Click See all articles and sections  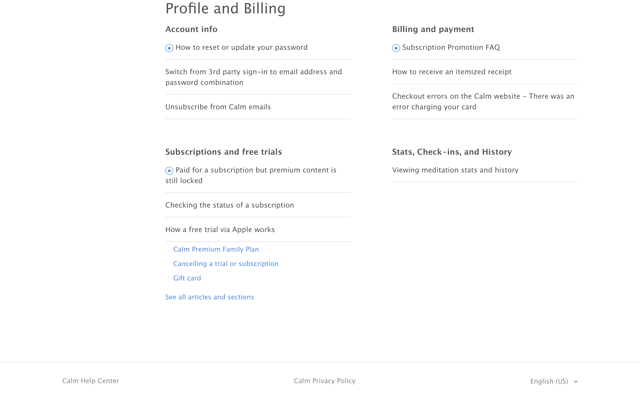click(x=209, y=297)
